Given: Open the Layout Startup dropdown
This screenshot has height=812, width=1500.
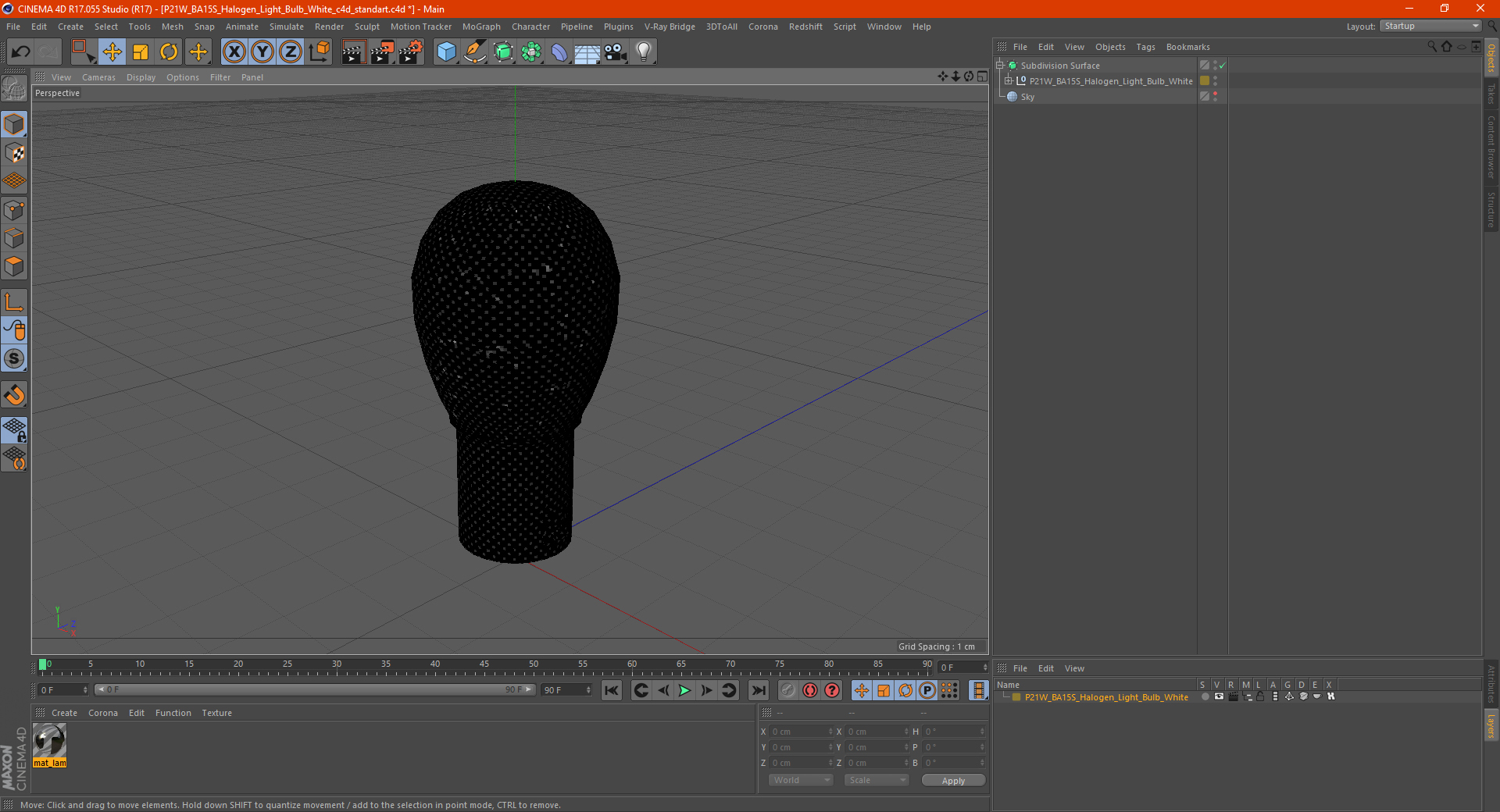Looking at the screenshot, I should click(x=1430, y=26).
